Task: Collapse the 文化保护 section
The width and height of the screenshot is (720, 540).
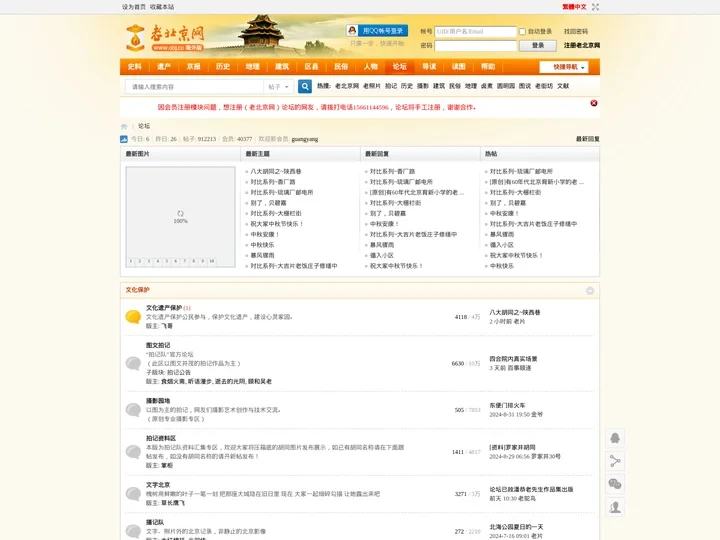Action: [590, 290]
